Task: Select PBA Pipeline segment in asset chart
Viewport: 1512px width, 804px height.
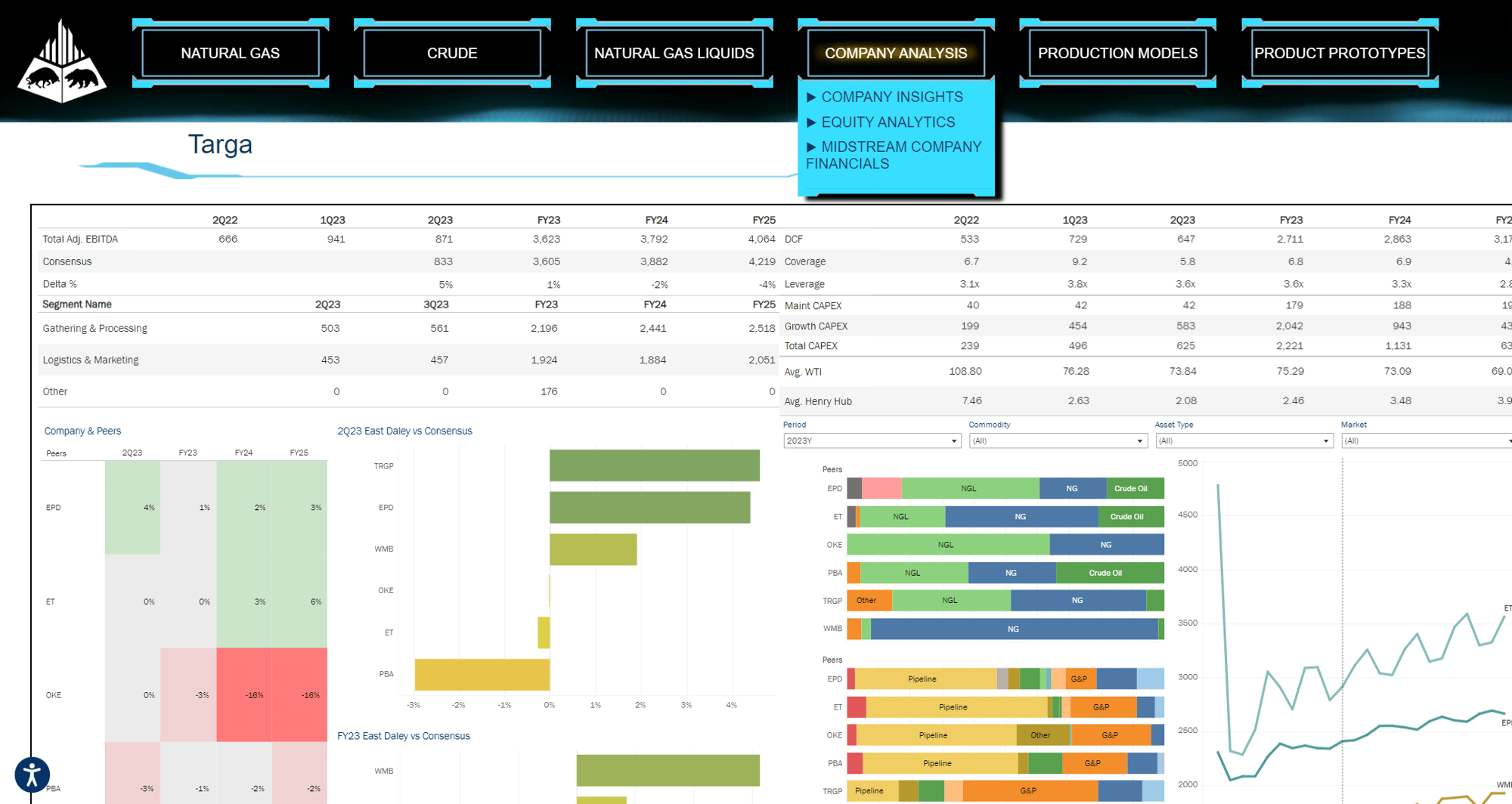Action: [x=940, y=763]
